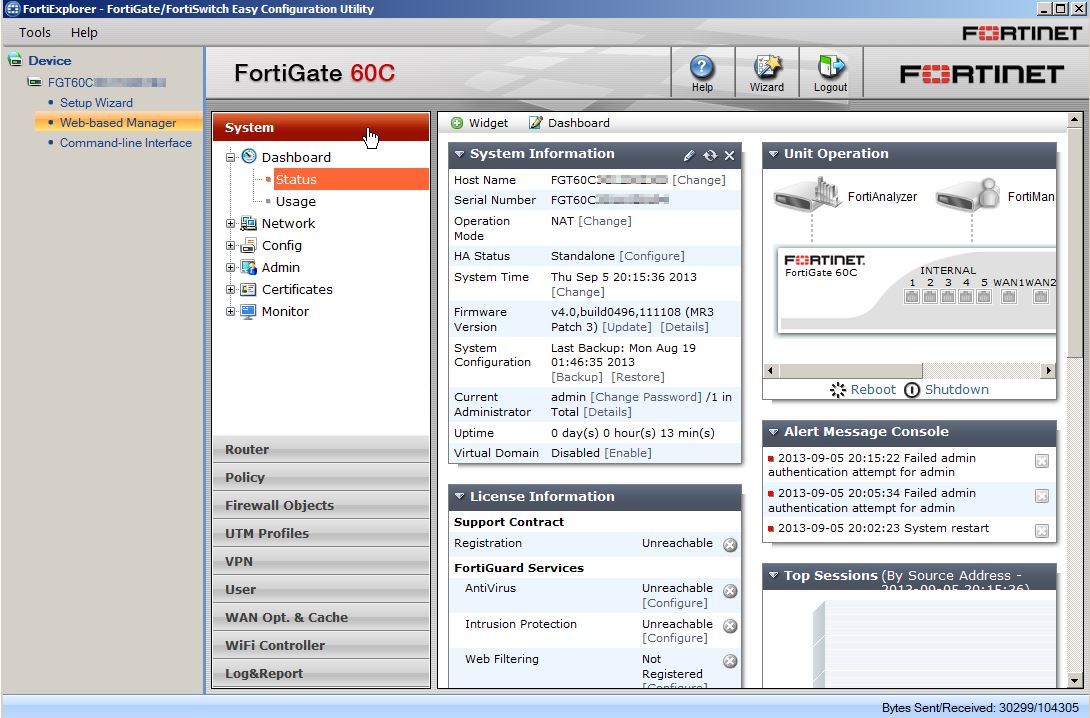Click the Add Widget green plus icon
Screen dimensions: 1090x718
pos(457,122)
